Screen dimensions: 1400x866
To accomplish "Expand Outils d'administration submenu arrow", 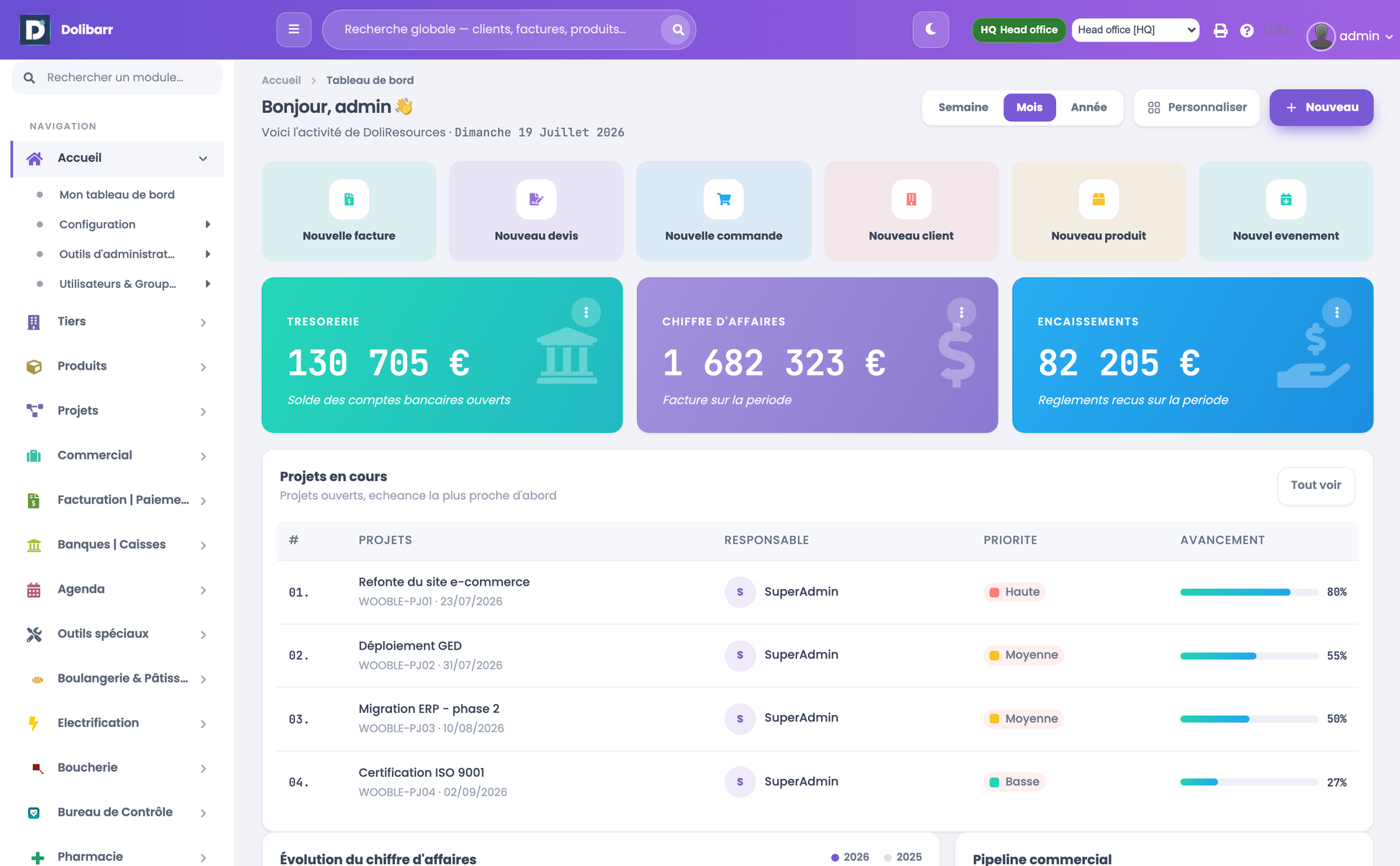I will pyautogui.click(x=207, y=254).
